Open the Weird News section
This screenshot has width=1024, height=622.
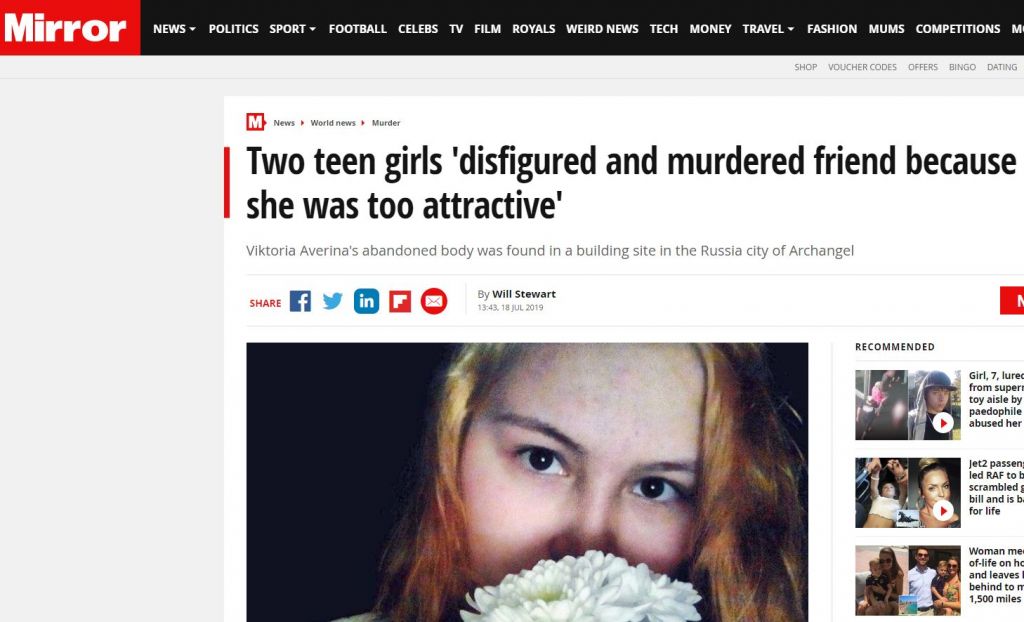pos(602,29)
